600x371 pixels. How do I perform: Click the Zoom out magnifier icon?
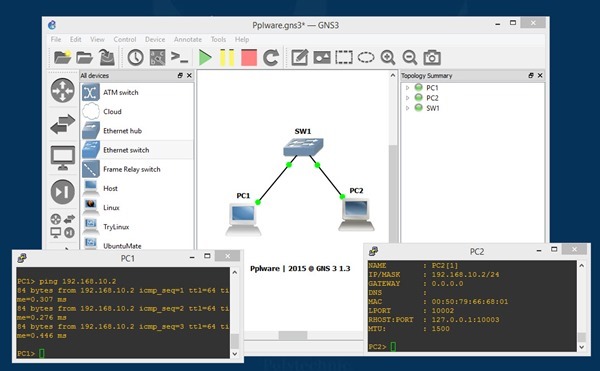click(x=410, y=58)
